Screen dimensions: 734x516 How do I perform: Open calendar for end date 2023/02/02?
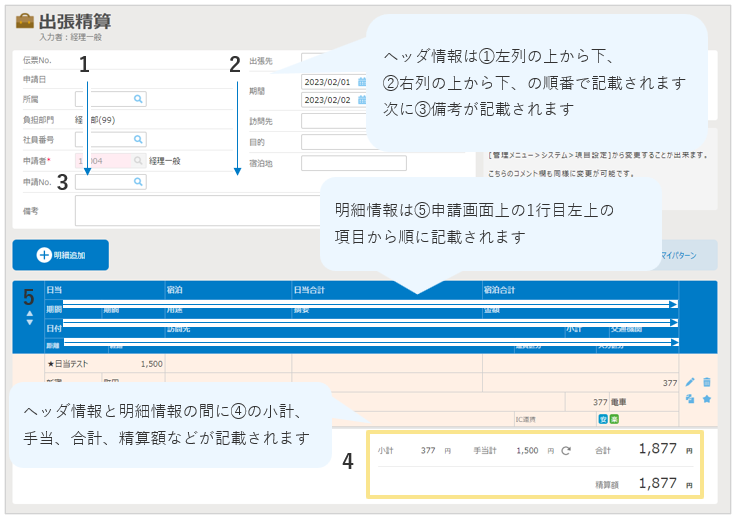pos(361,99)
